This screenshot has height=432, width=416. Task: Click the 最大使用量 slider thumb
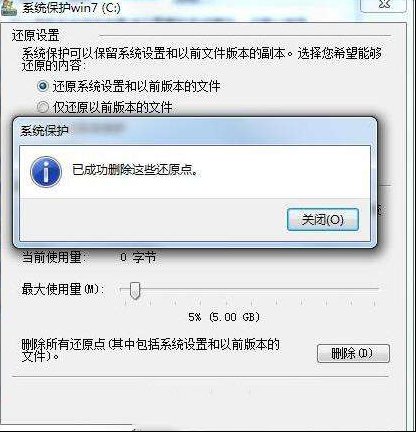(135, 290)
